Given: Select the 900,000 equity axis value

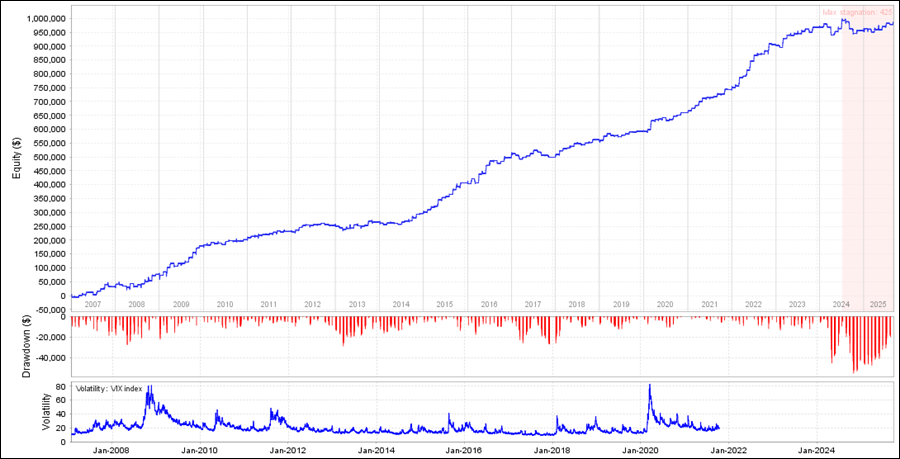Looking at the screenshot, I should click(x=50, y=46).
